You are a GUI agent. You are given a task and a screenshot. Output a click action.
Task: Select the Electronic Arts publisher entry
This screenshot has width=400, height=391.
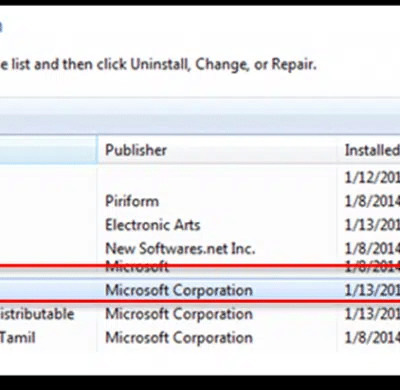tap(153, 225)
